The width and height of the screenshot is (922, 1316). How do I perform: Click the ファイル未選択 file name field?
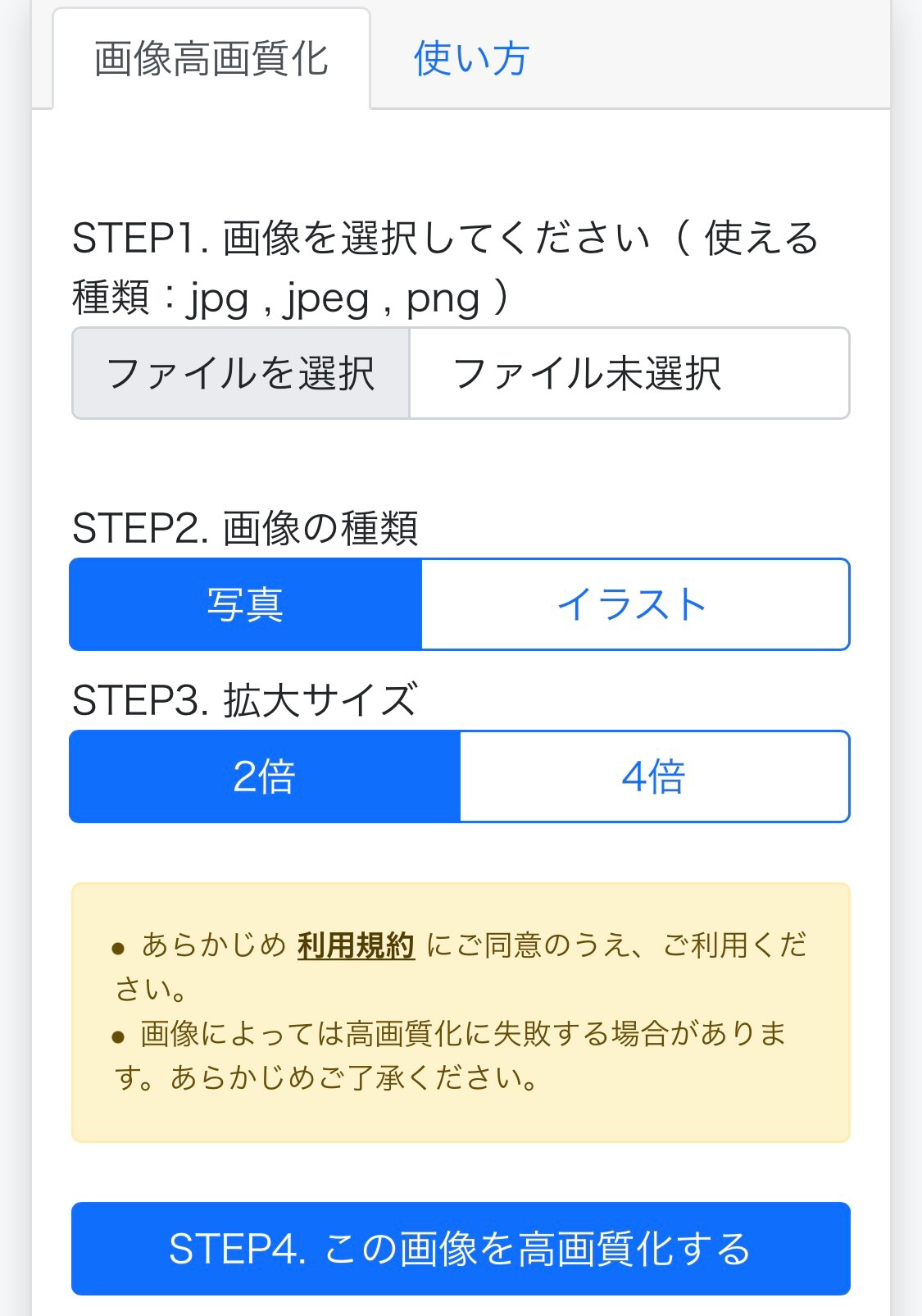629,374
